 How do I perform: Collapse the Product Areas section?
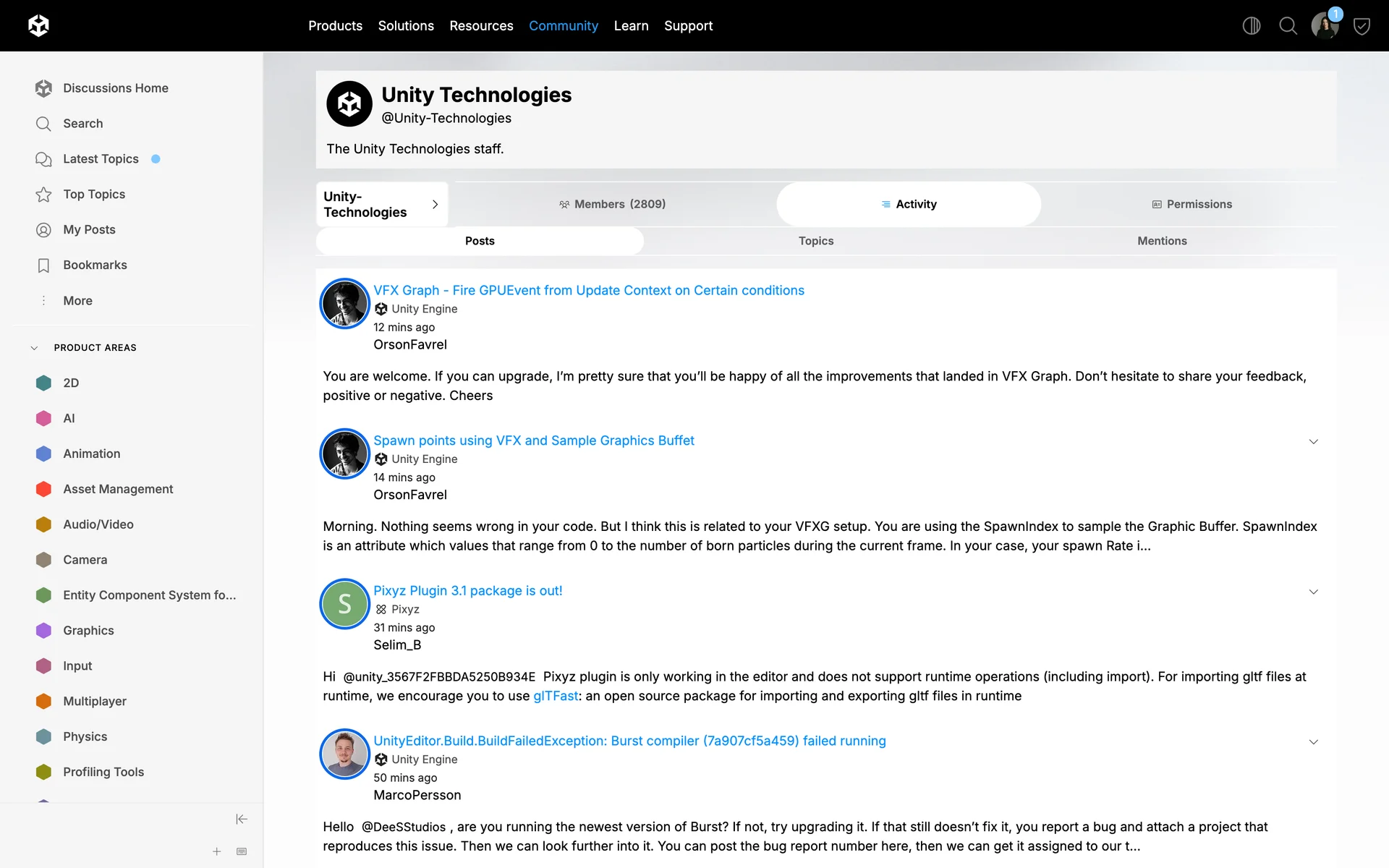pos(34,348)
